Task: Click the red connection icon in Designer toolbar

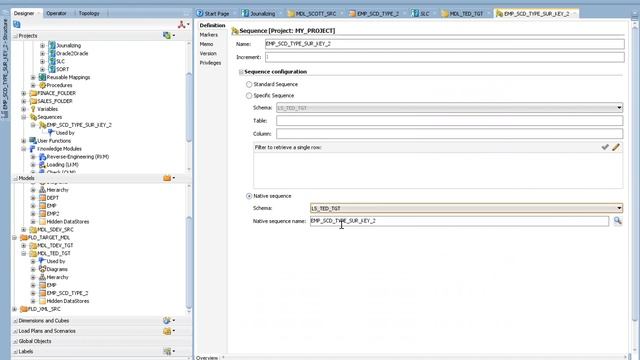Action: (x=181, y=24)
